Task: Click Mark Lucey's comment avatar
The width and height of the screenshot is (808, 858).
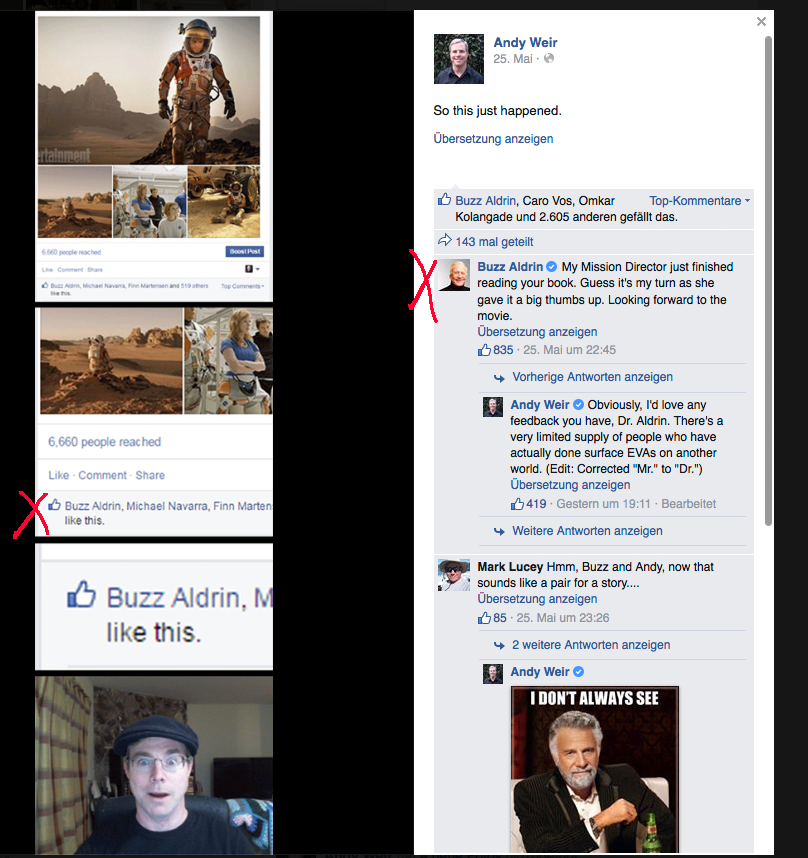Action: point(454,575)
